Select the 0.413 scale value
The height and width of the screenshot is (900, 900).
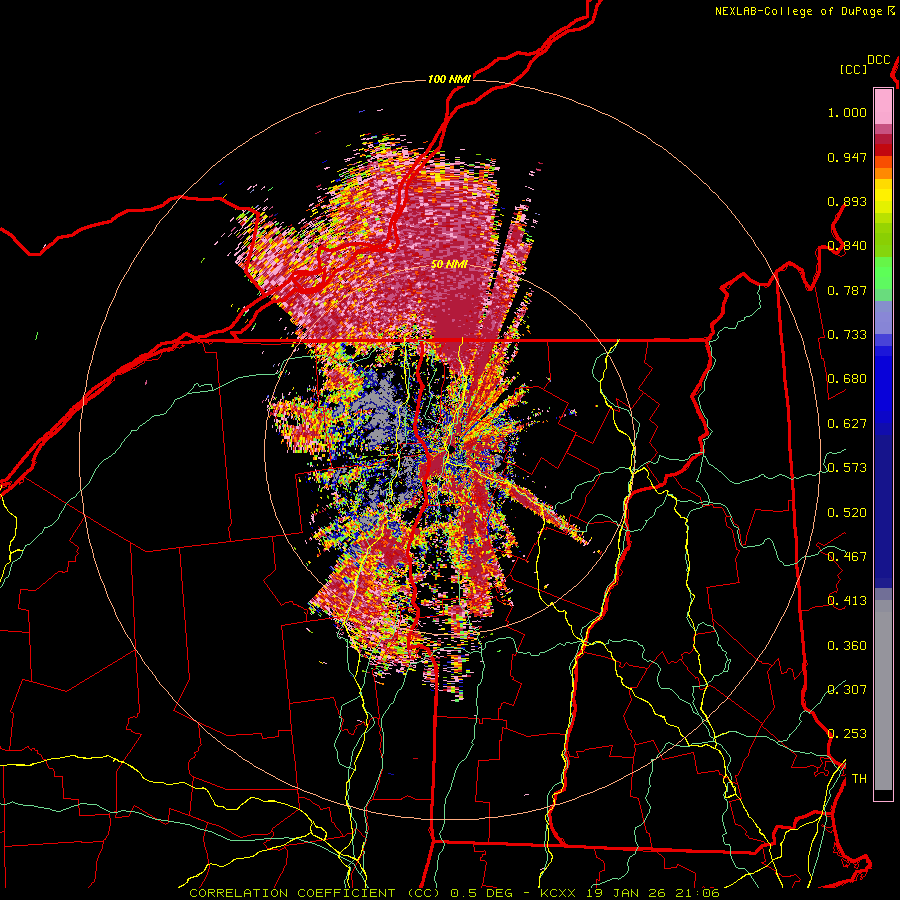pos(847,601)
